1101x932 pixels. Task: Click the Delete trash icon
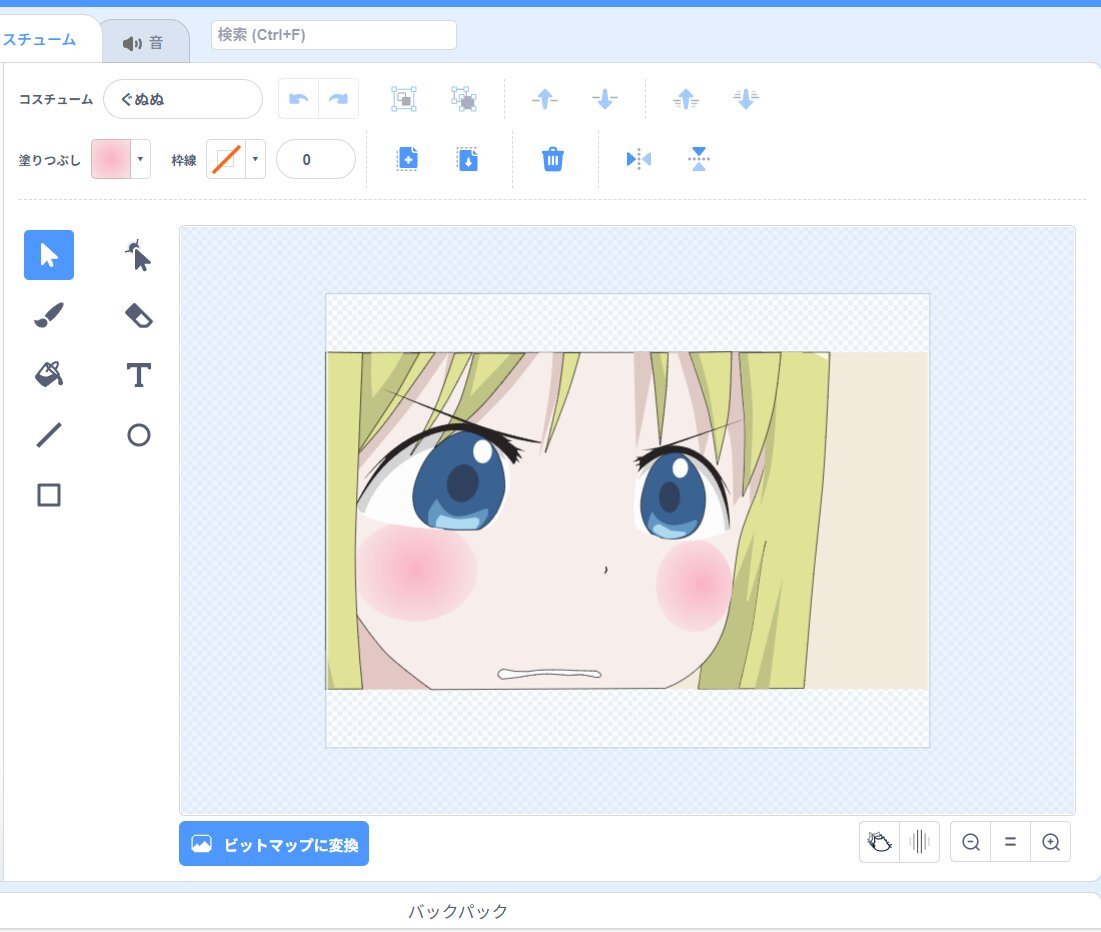tap(553, 159)
